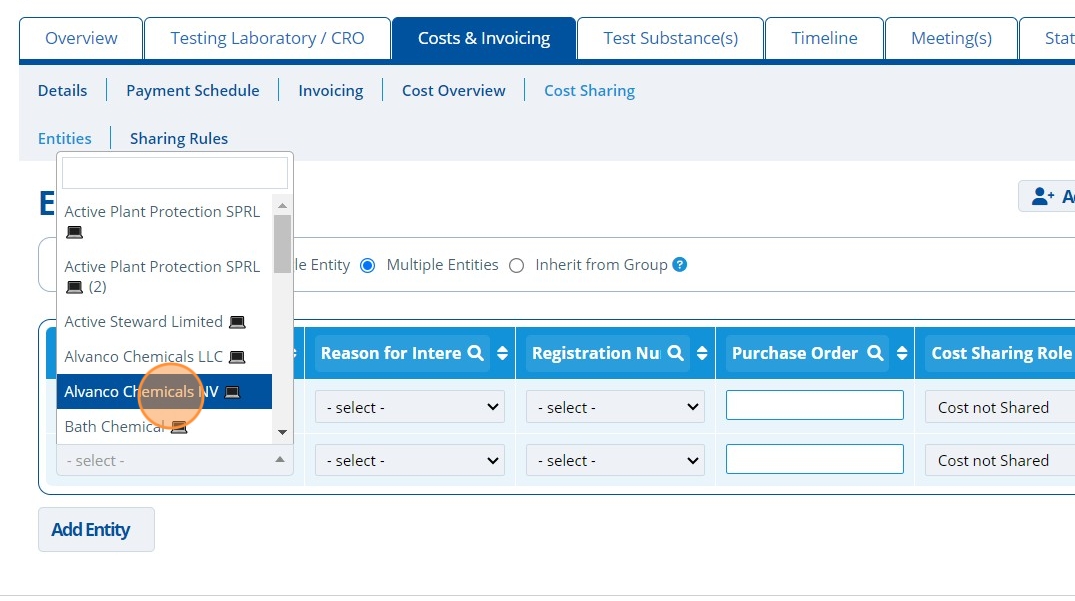Sort the Purchase Order column
Viewport: 1075px width, 601px height.
coord(902,353)
